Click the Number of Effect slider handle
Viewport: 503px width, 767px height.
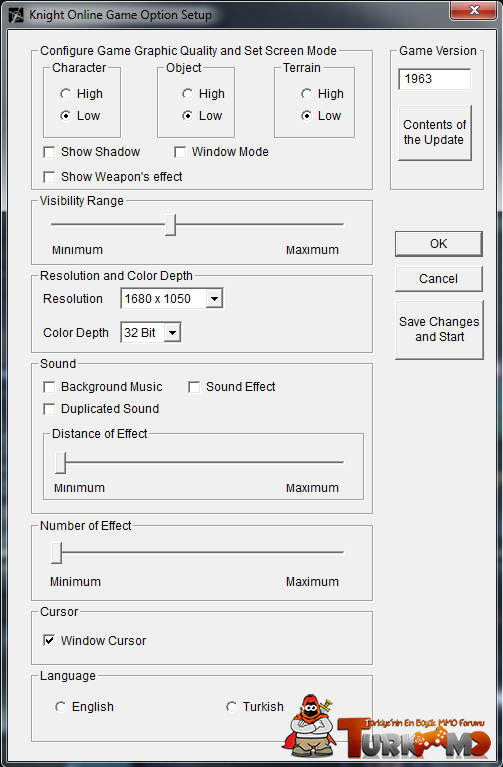[x=57, y=553]
